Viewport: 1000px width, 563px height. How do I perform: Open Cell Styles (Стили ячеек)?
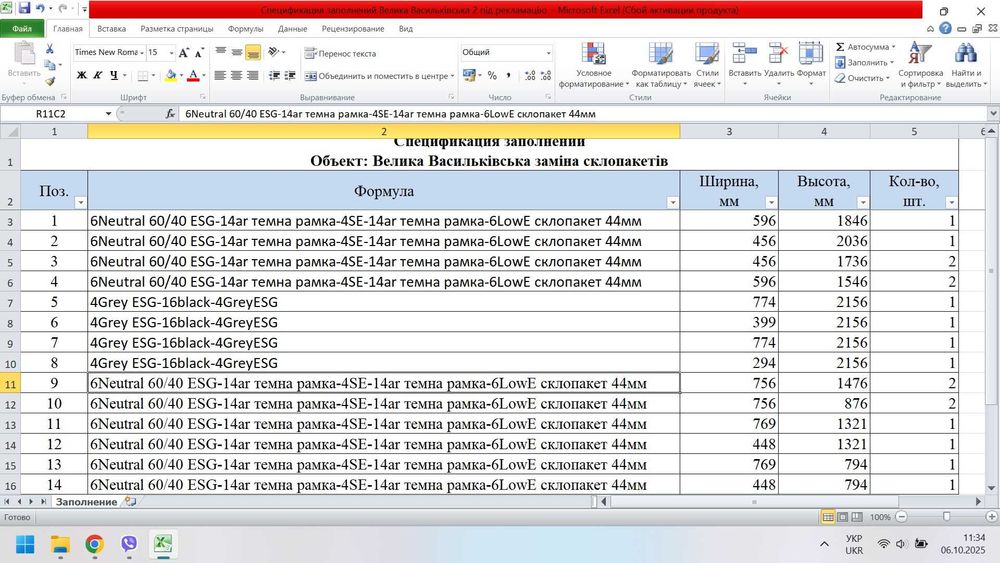click(x=707, y=65)
